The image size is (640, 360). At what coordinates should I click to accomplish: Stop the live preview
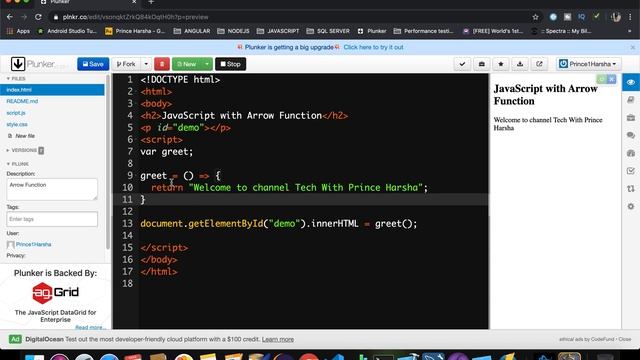point(231,64)
